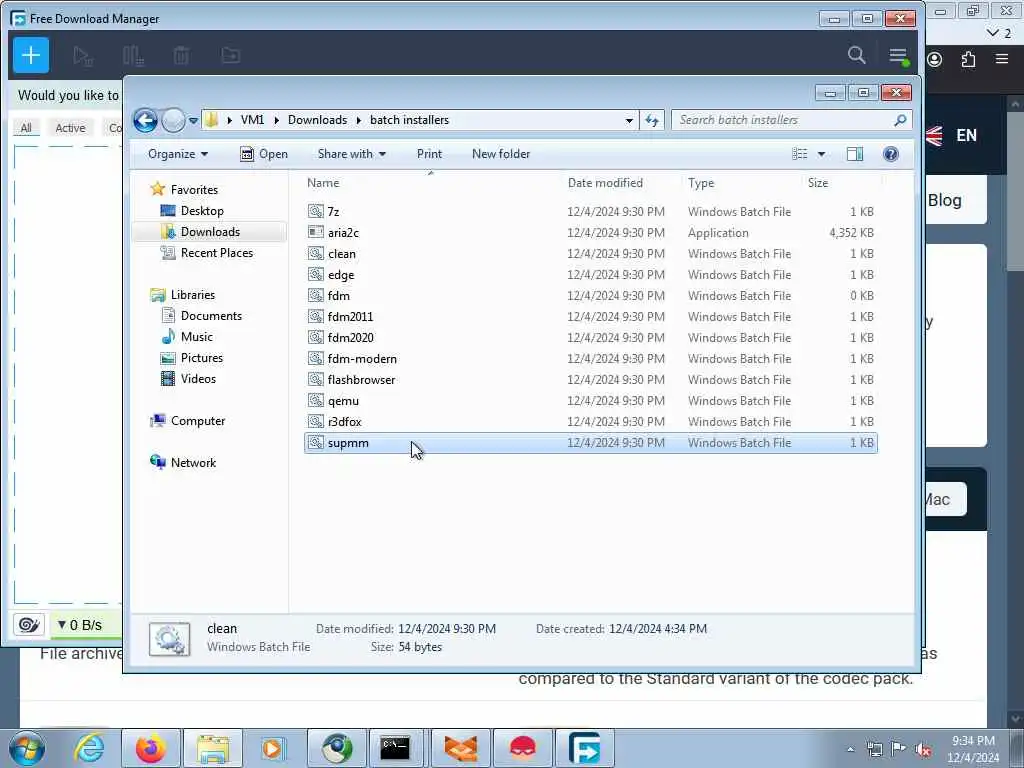Go back with Explorer back arrow

coord(146,120)
